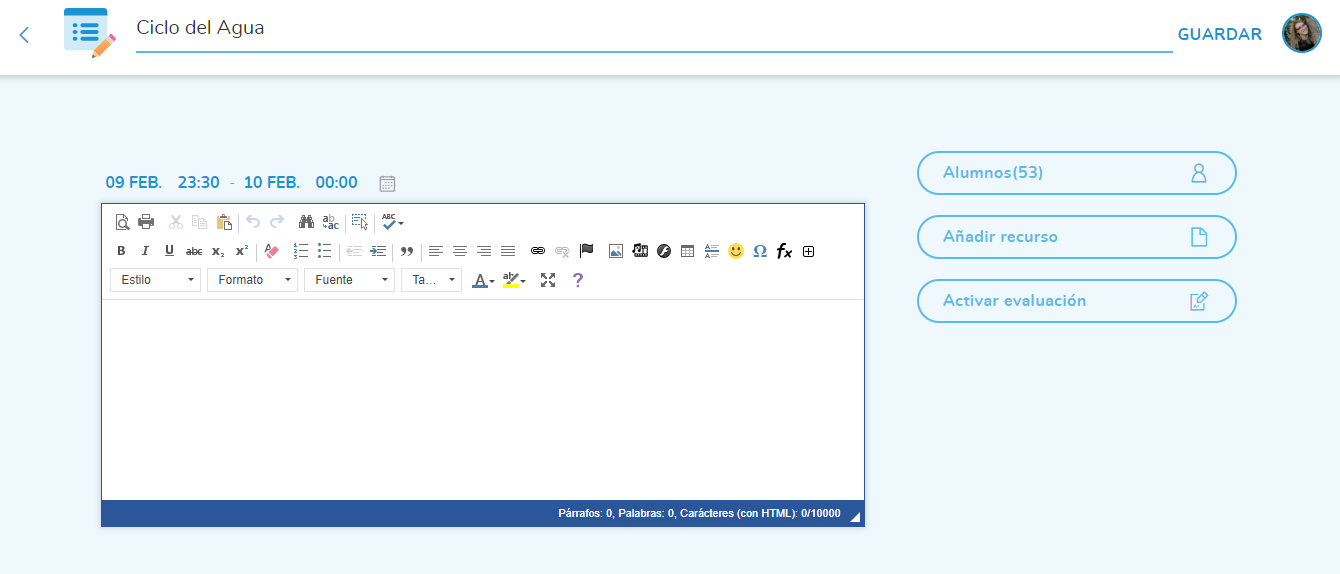Maximize the editor with fullscreen icon
Image resolution: width=1340 pixels, height=574 pixels.
548,280
